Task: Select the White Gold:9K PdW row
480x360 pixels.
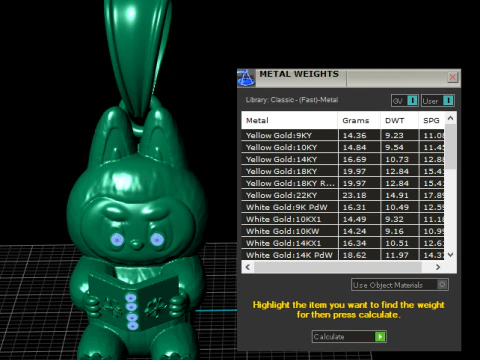Action: 343,207
